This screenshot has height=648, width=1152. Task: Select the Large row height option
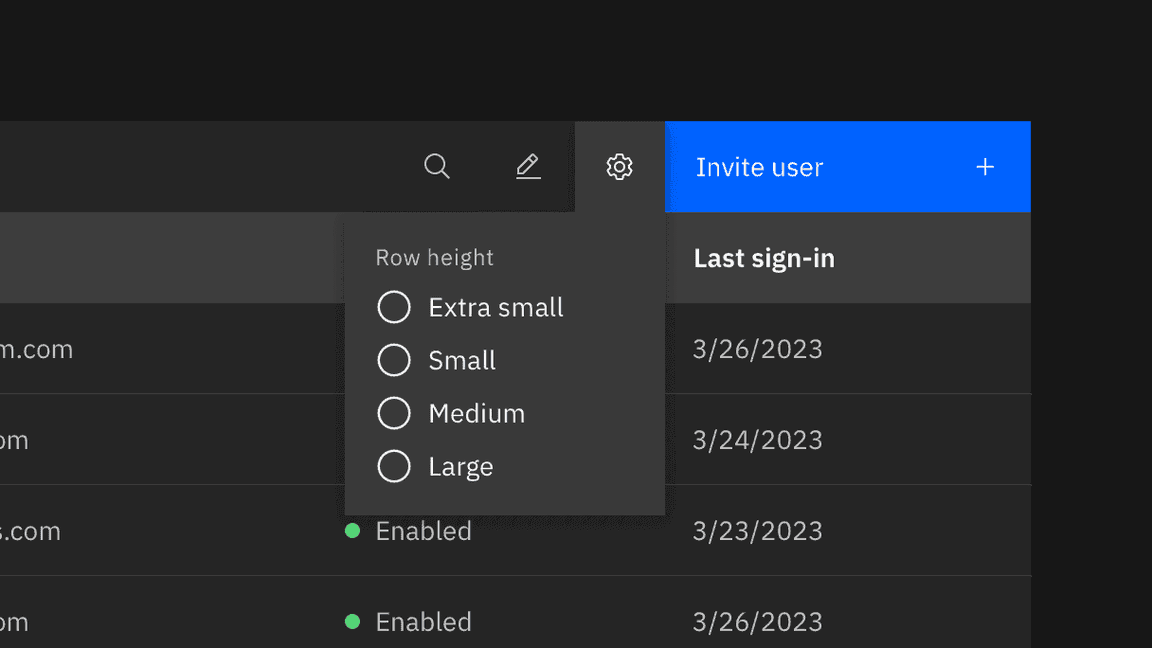[394, 466]
